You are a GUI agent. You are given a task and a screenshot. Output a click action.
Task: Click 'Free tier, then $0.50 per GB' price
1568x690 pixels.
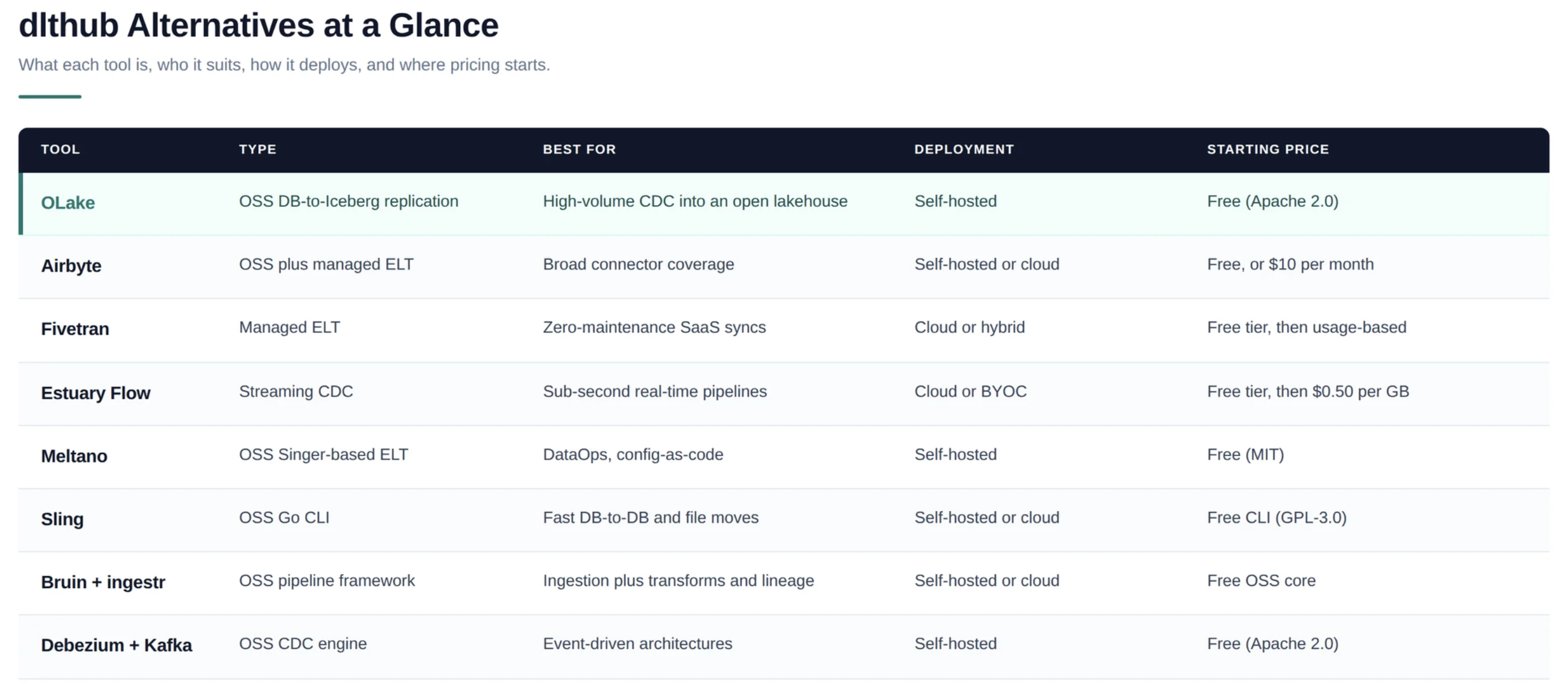[x=1307, y=391]
